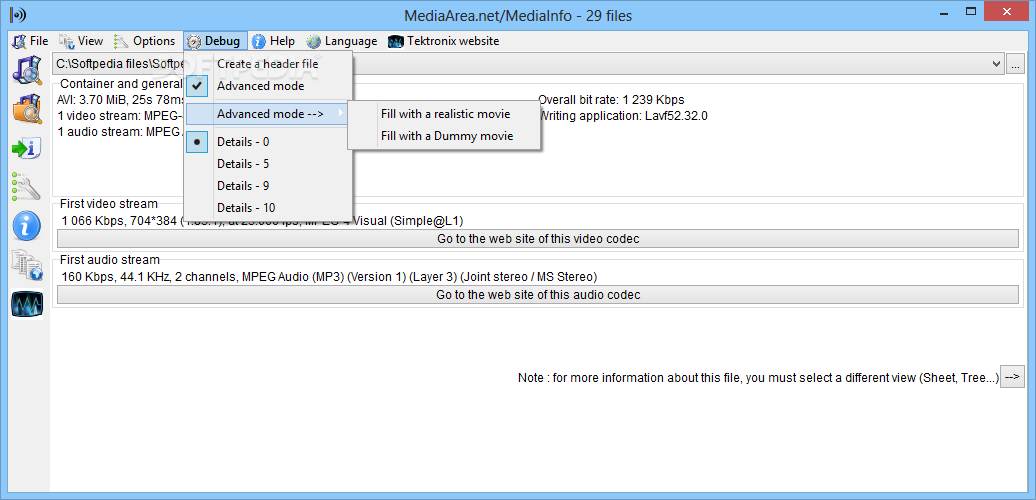
Task: Click the open folder sidebar icon
Action: (27, 109)
